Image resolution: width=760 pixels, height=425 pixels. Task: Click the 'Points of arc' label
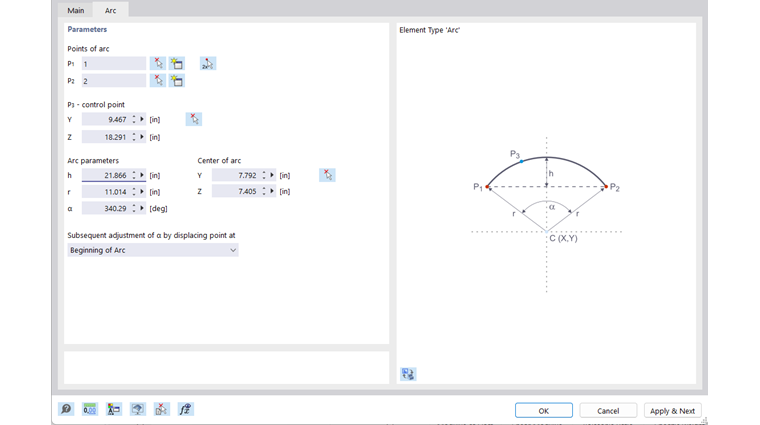88,48
